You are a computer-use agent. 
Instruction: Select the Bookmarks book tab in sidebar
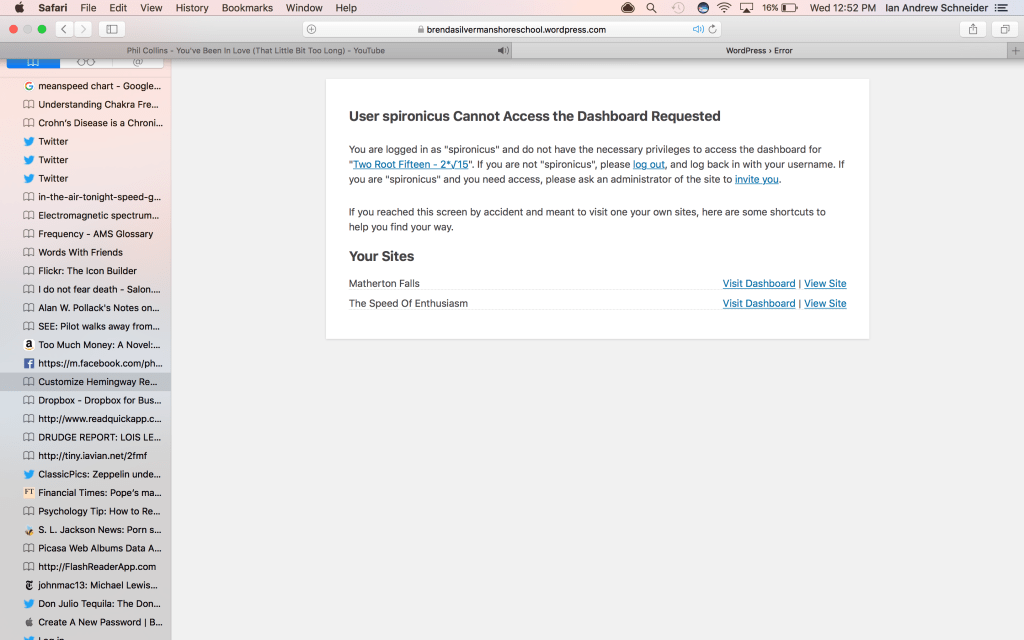coord(33,62)
